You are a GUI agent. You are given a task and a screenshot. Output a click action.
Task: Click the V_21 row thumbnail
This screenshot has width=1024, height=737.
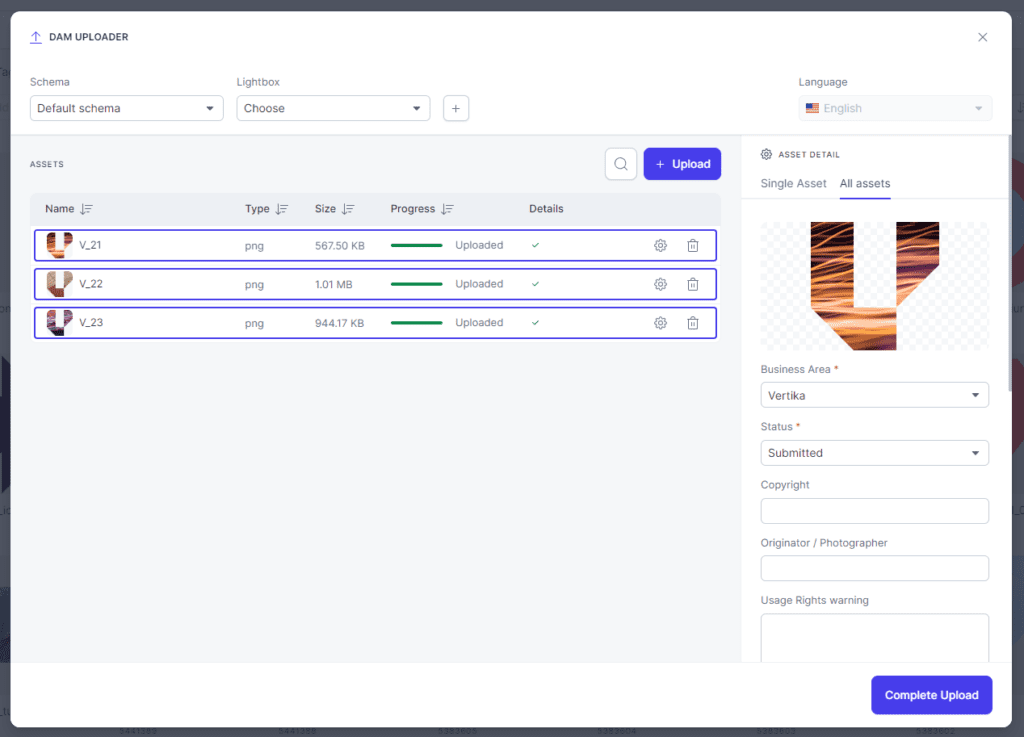[x=59, y=245]
